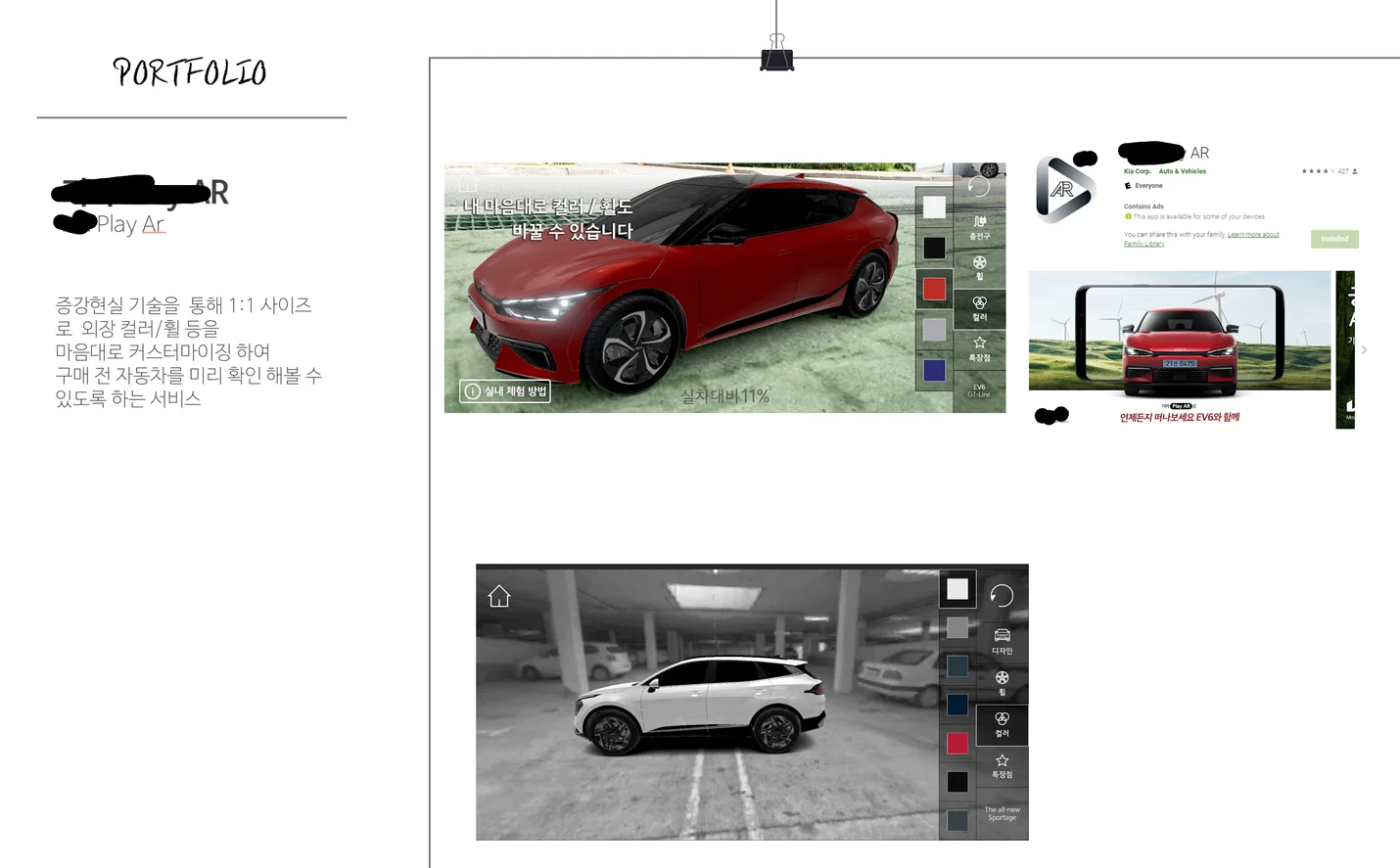Open the Auto & Vehicles category link
Viewport: 1400px width, 868px height.
pos(1182,171)
